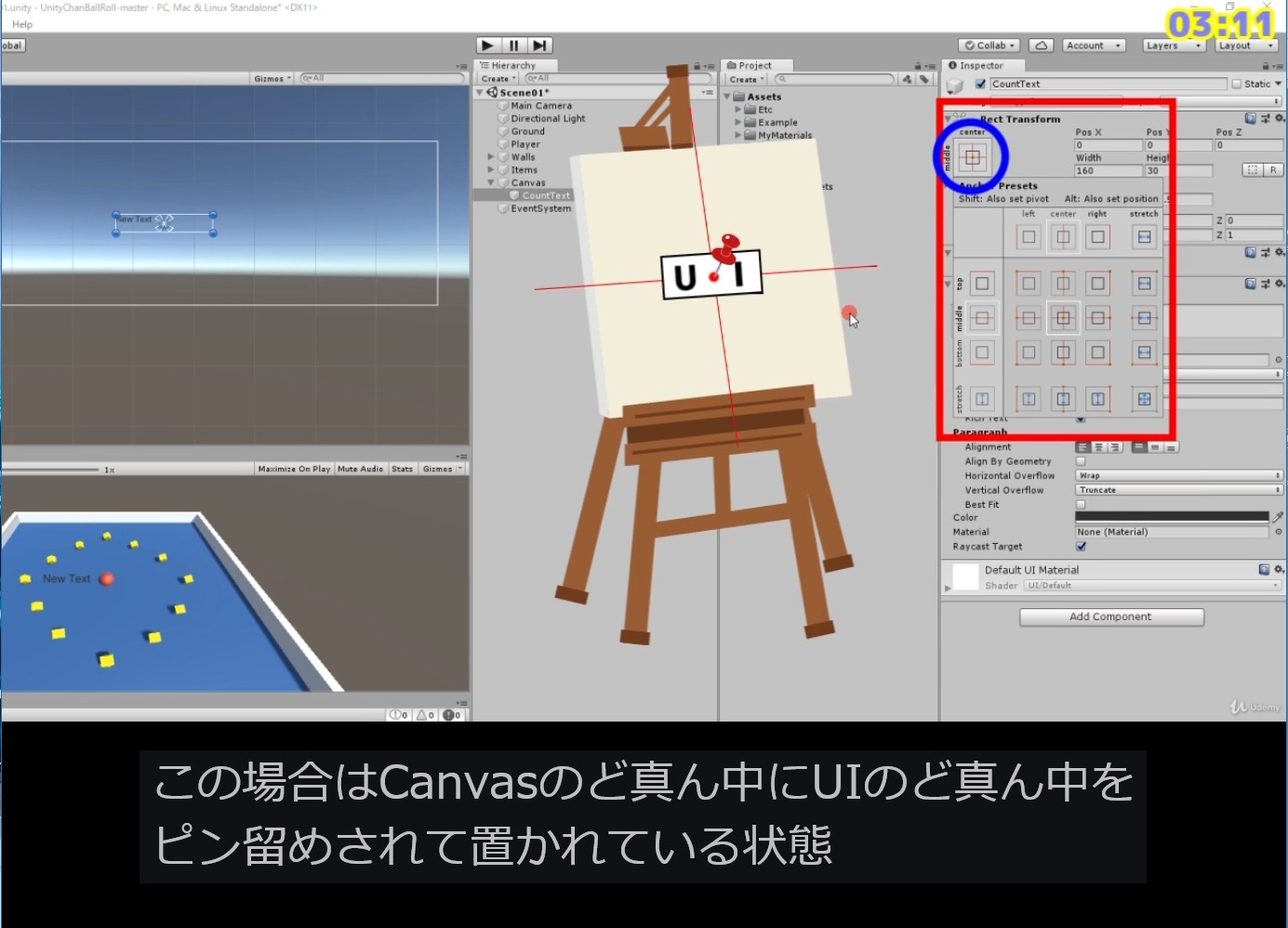The height and width of the screenshot is (928, 1288).
Task: Choose the top row, left column anchor preset
Action: [1029, 284]
